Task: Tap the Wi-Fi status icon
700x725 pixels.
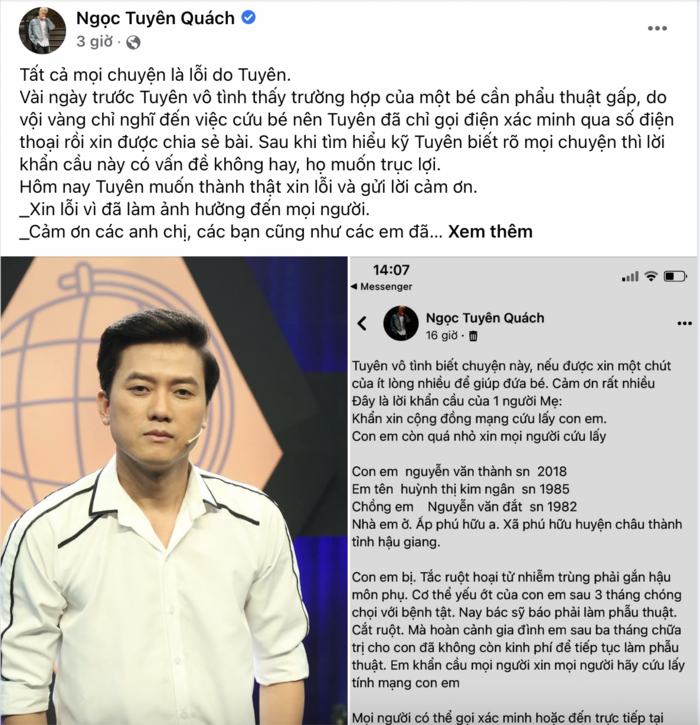Action: pyautogui.click(x=651, y=276)
